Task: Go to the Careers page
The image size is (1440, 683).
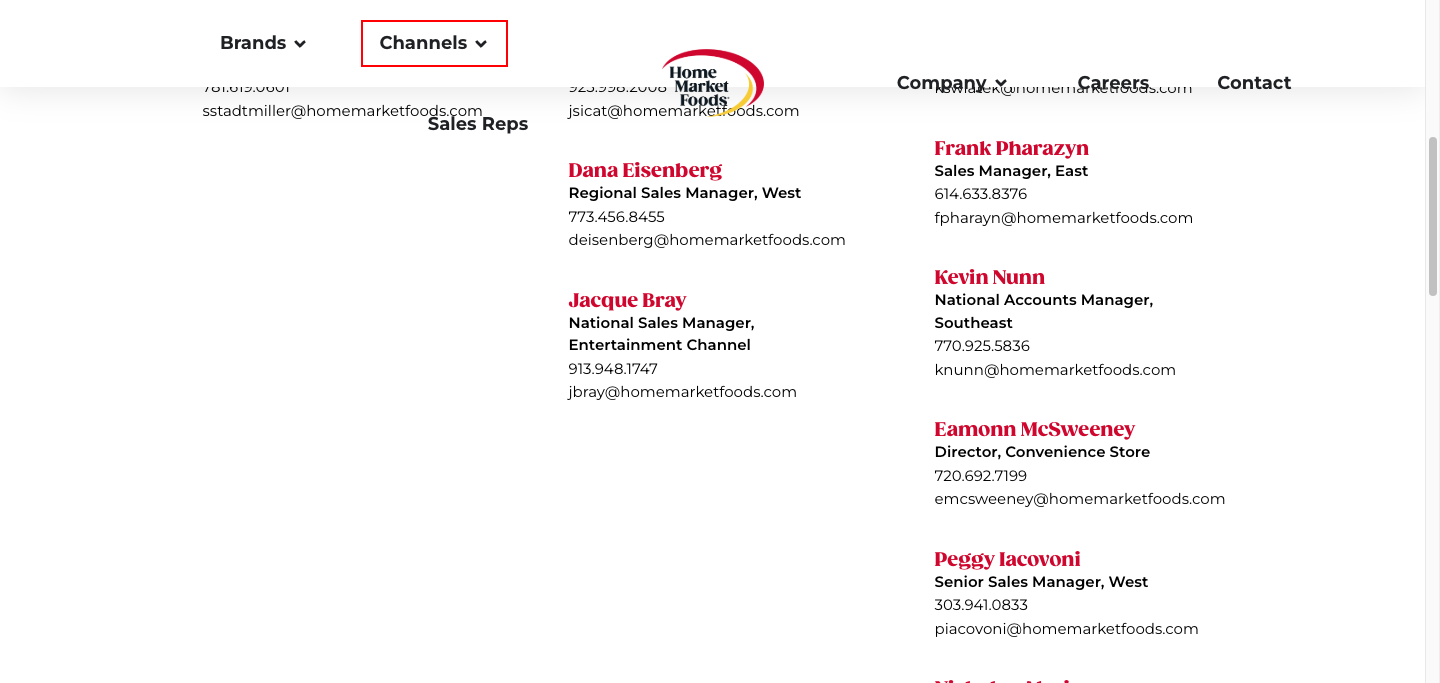Action: click(1113, 83)
